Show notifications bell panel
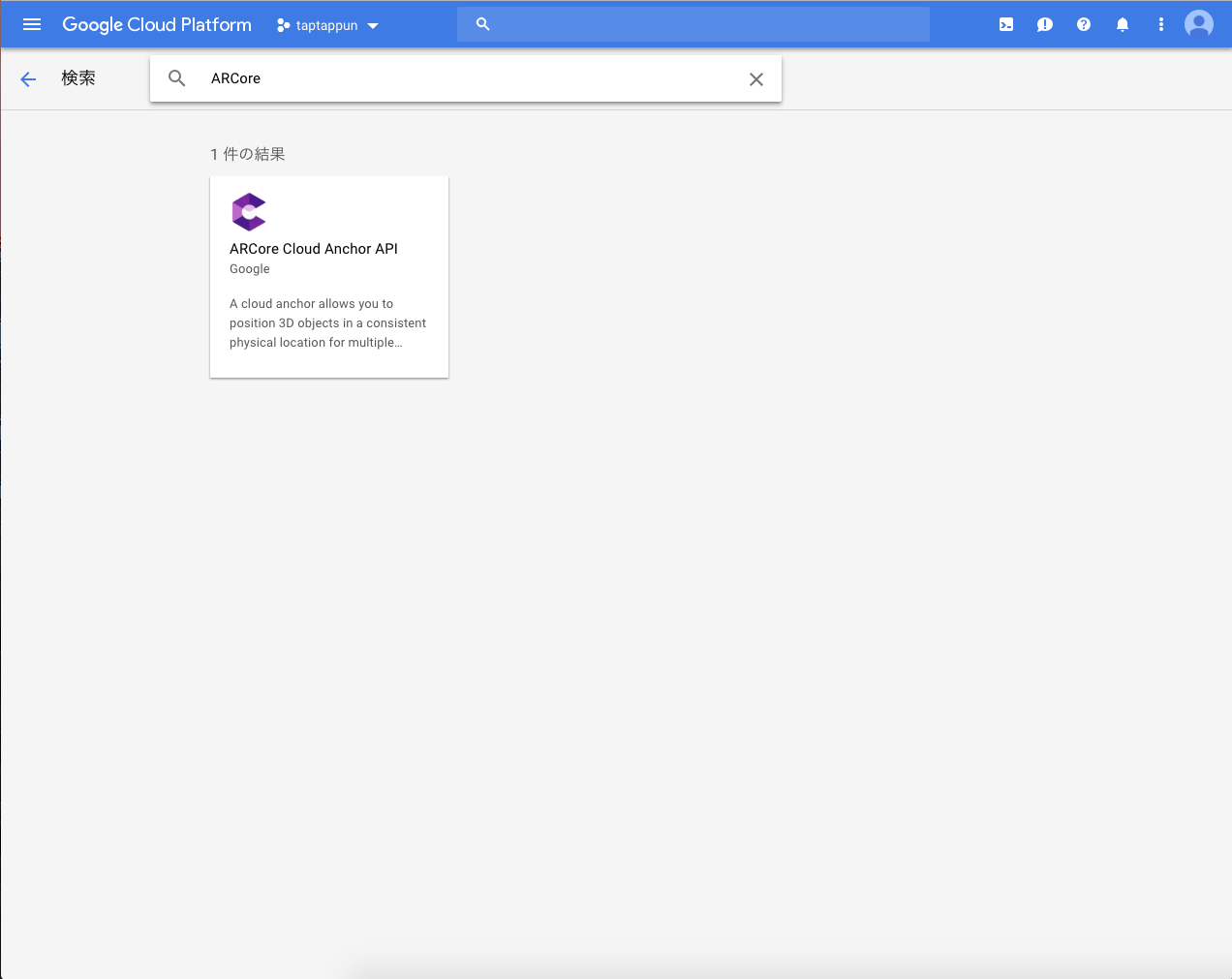Screen dimensions: 1232x979 click(x=1122, y=24)
